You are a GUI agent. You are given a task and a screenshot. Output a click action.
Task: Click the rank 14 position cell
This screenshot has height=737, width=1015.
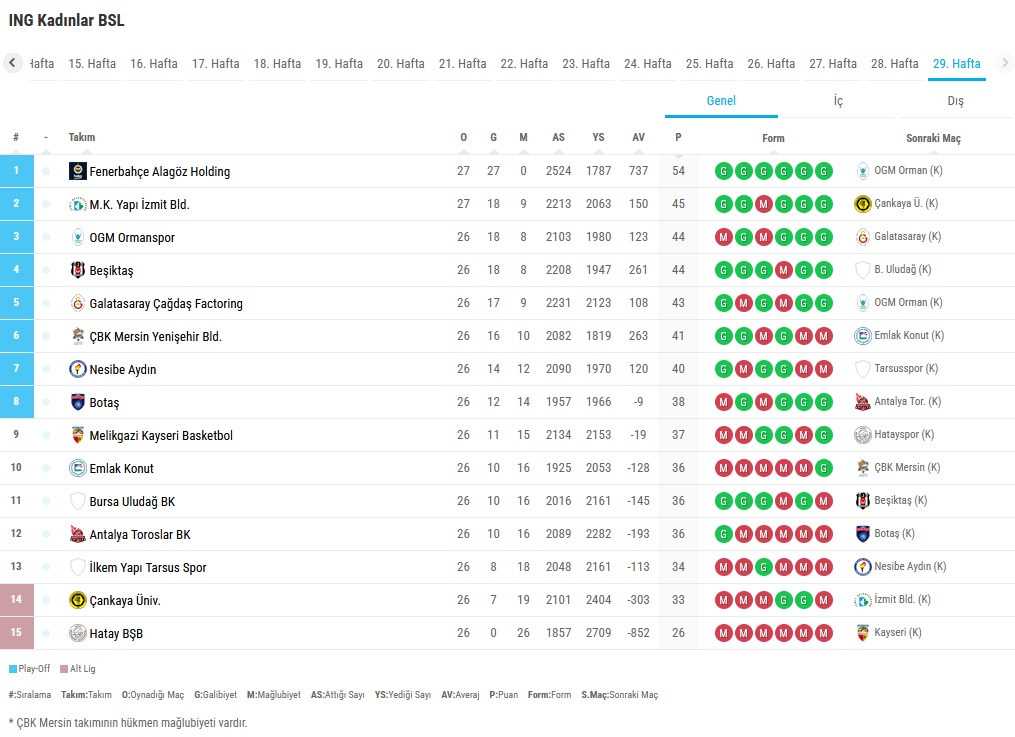[x=17, y=600]
